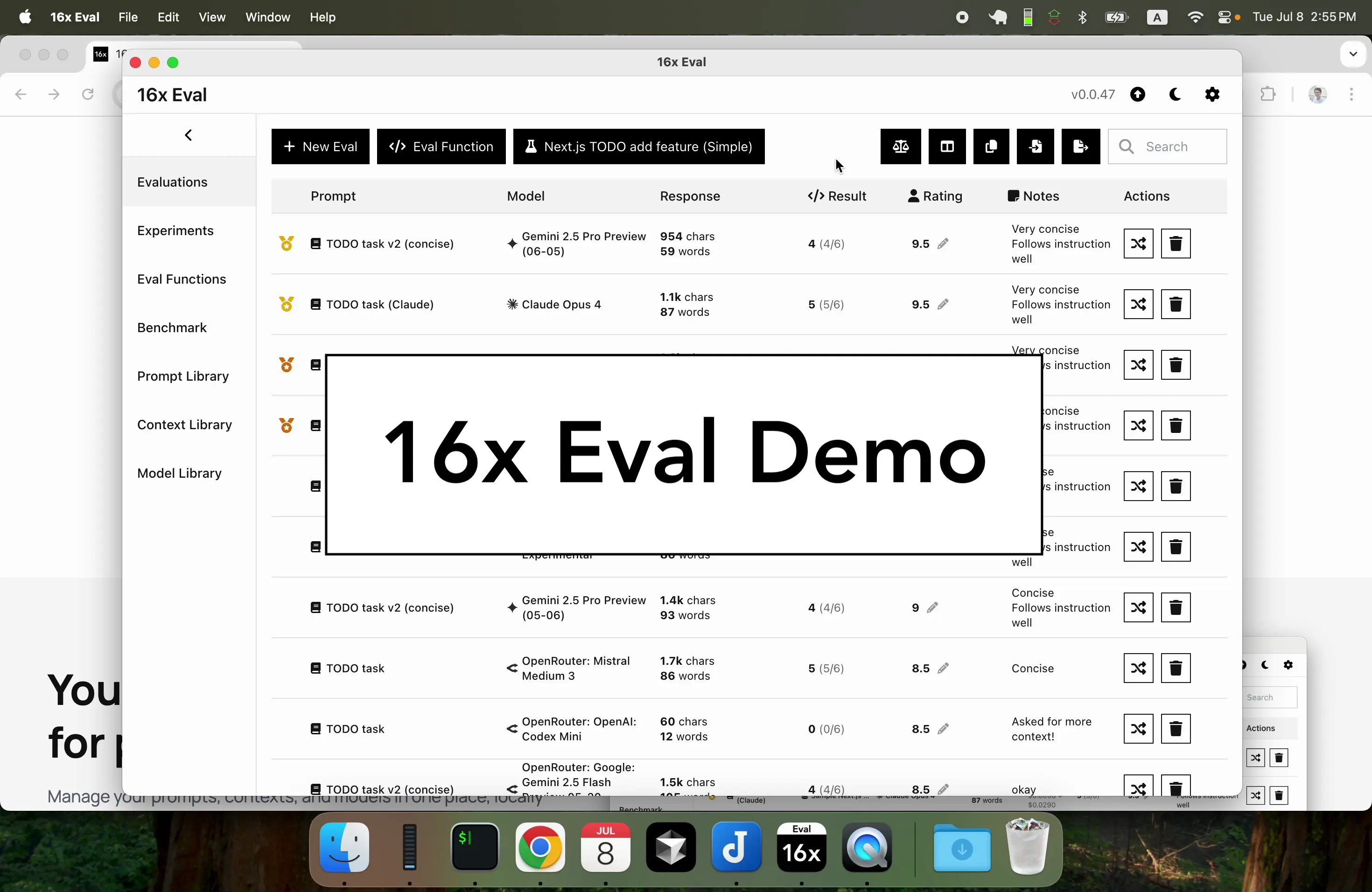Go to Eval Functions in sidebar
The width and height of the screenshot is (1372, 892).
coord(189,279)
